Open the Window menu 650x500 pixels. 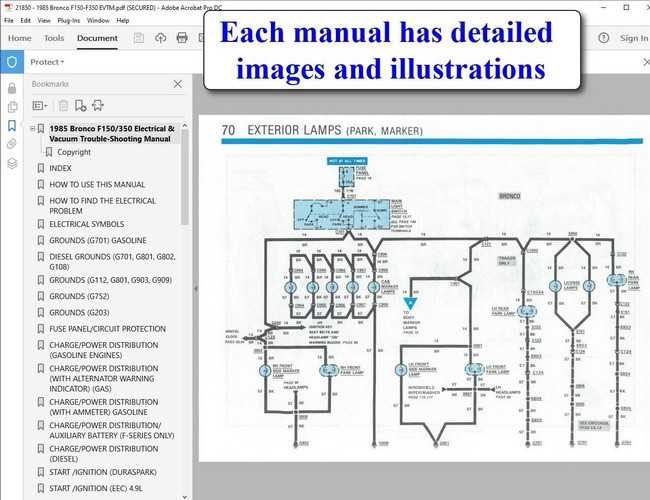(x=98, y=20)
